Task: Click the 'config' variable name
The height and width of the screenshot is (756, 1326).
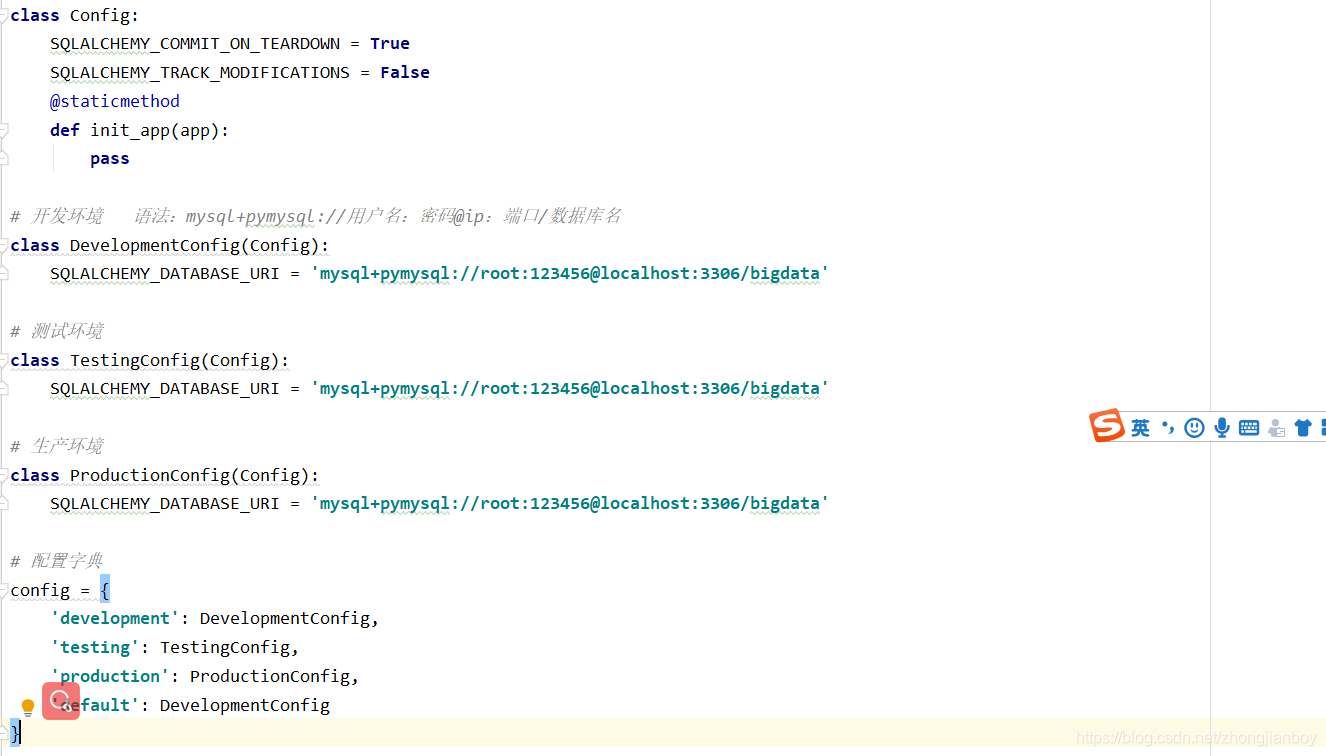Action: pyautogui.click(x=40, y=590)
